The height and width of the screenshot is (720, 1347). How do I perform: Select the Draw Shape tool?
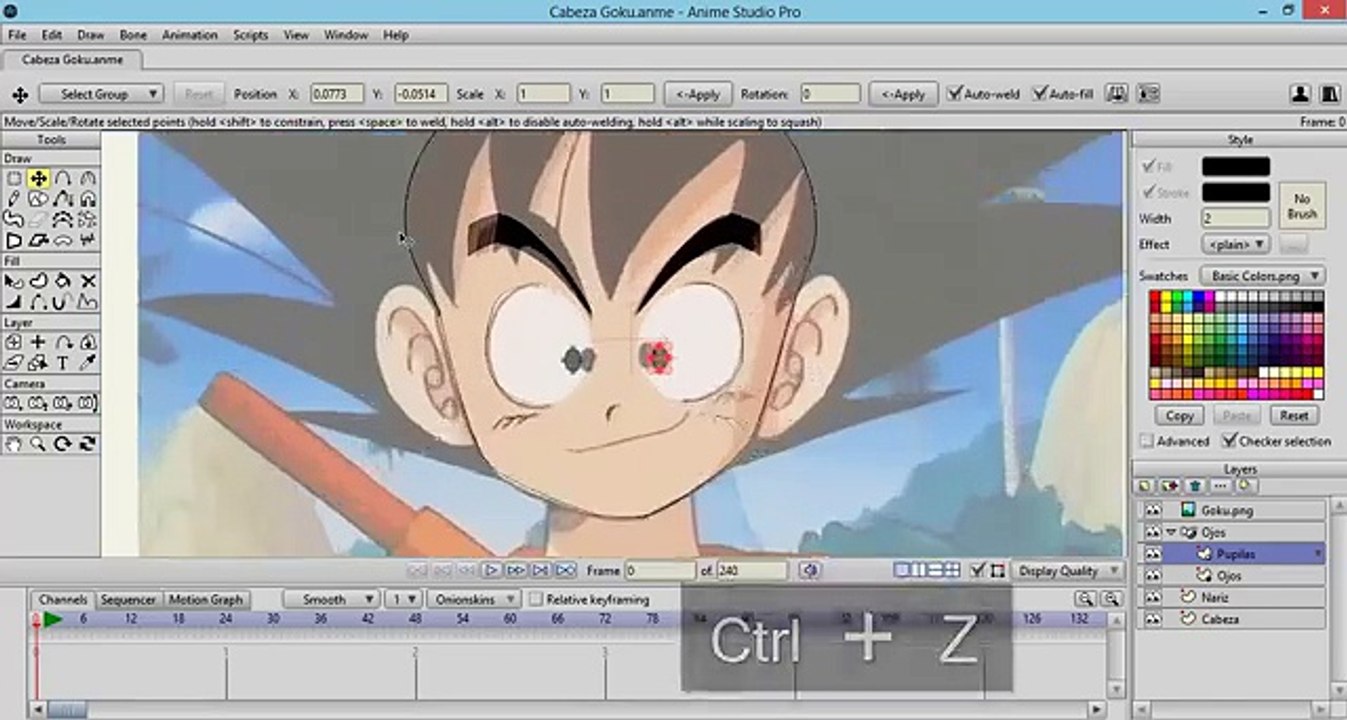tap(38, 199)
